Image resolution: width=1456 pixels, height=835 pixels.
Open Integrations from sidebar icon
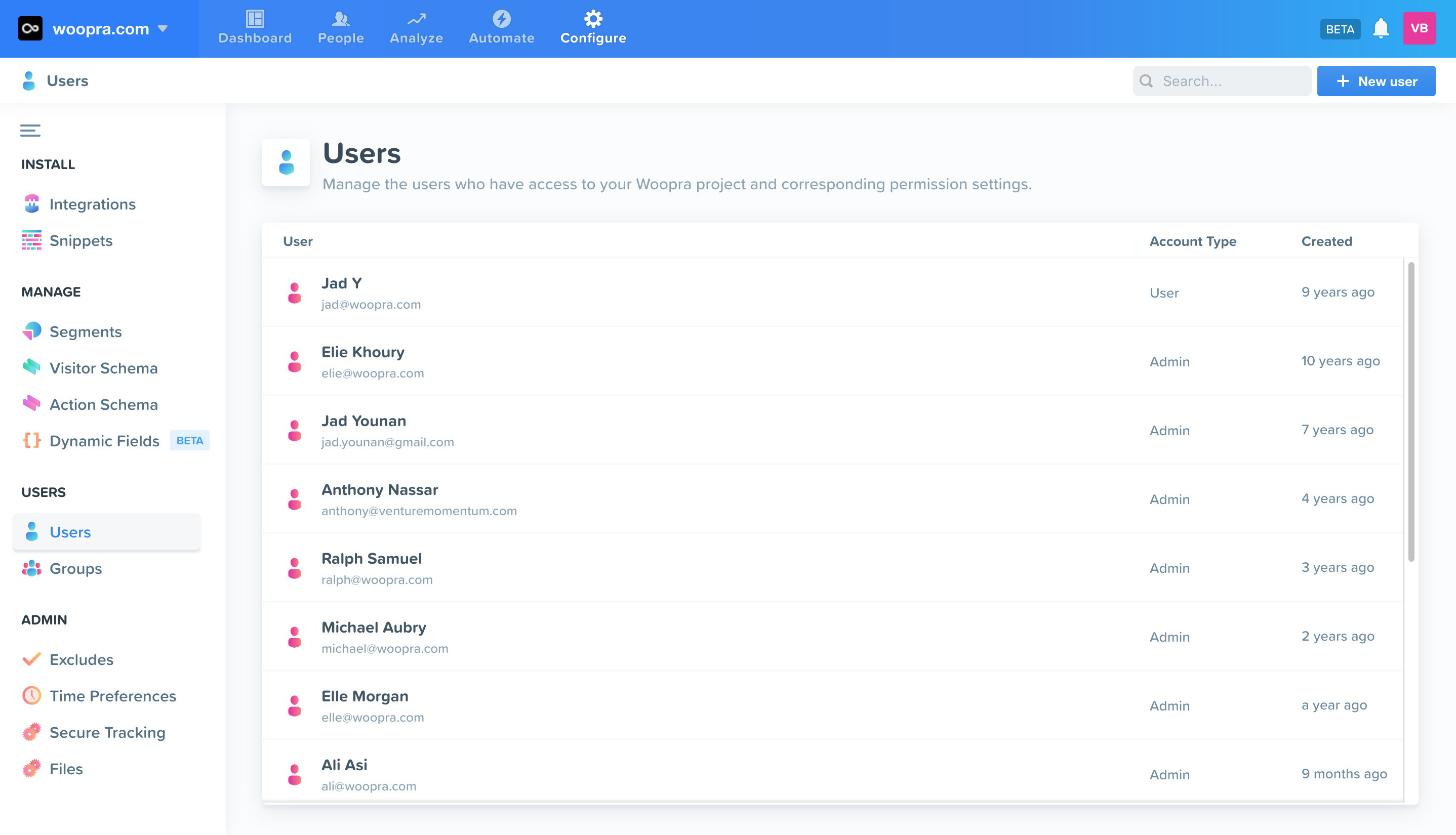(x=31, y=203)
